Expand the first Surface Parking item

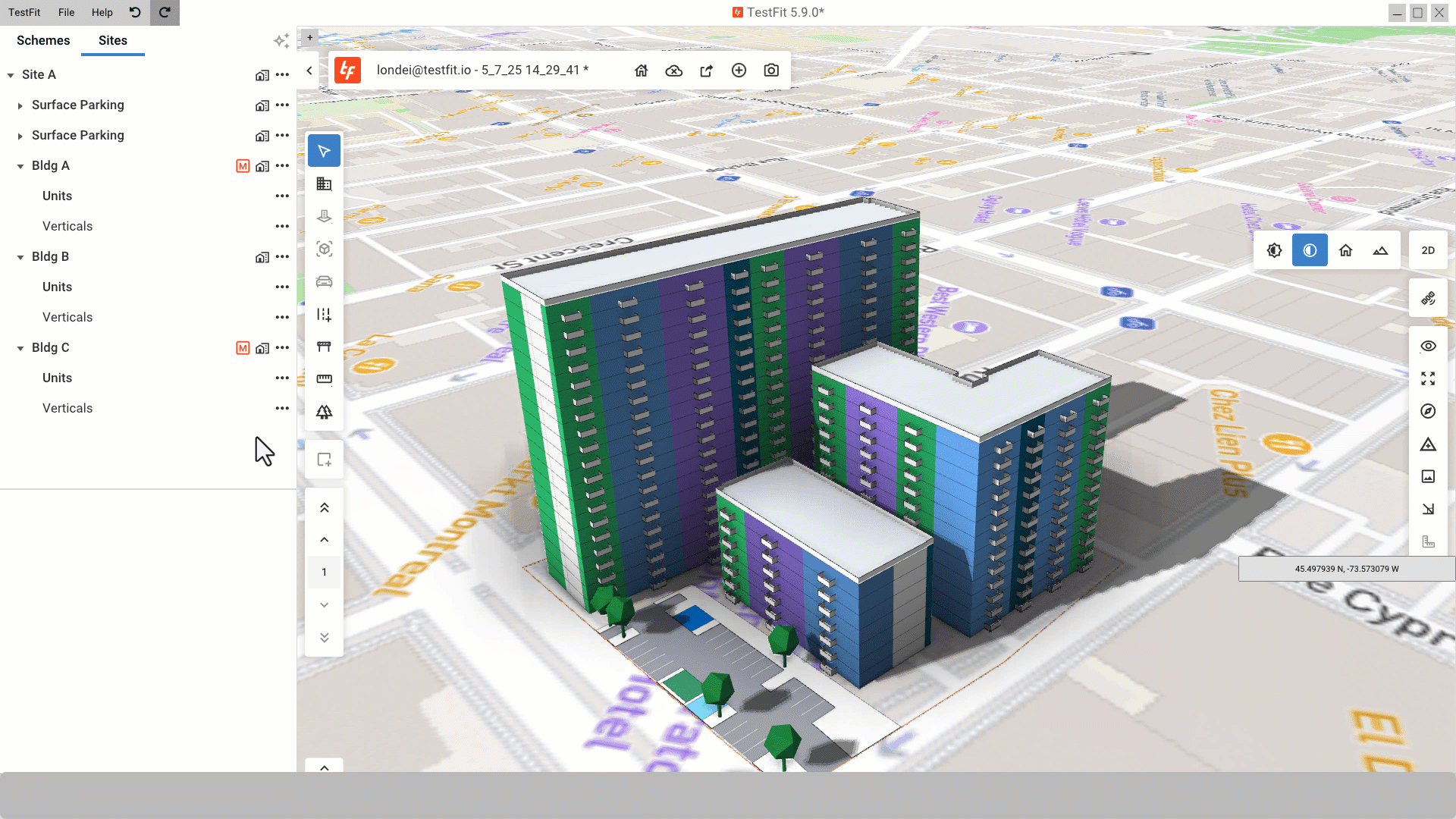click(x=20, y=105)
